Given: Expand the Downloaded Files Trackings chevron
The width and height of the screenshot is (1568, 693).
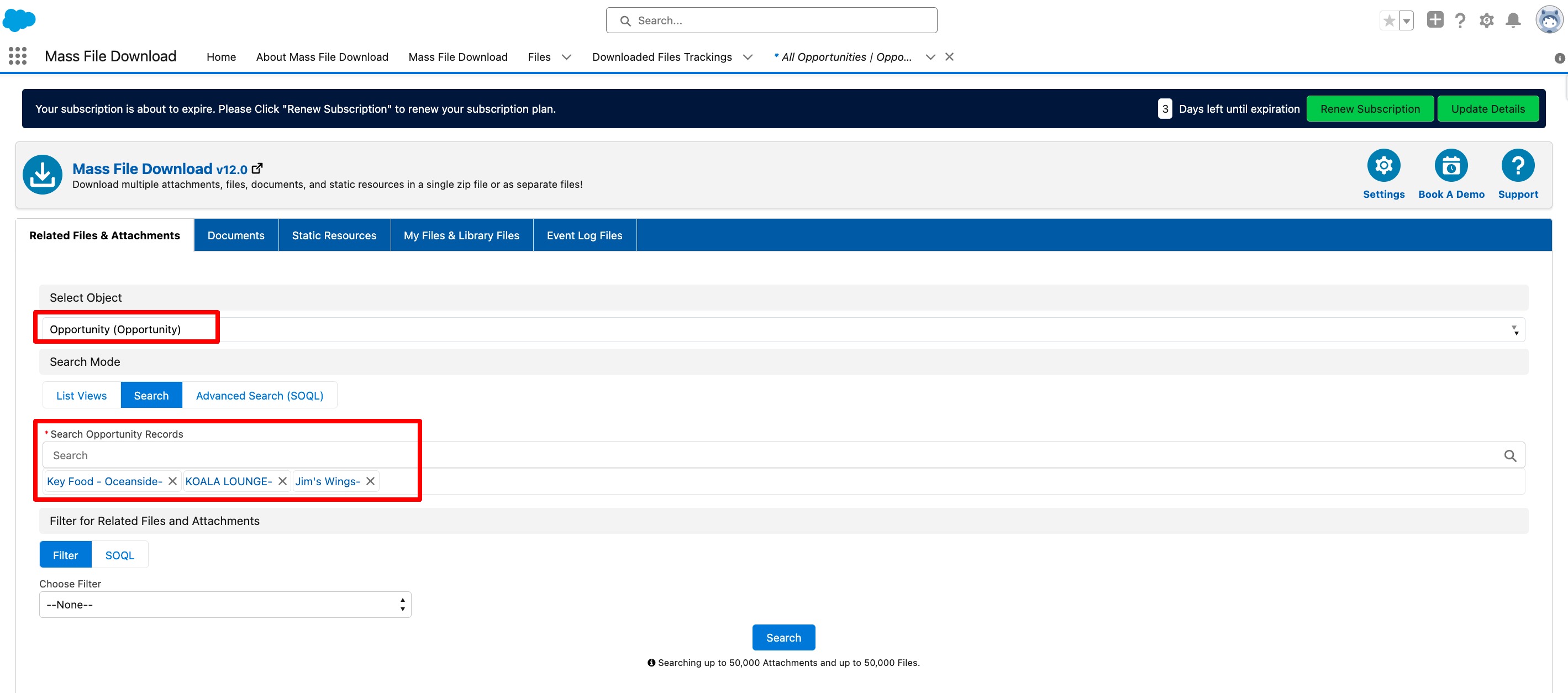Looking at the screenshot, I should click(x=748, y=56).
